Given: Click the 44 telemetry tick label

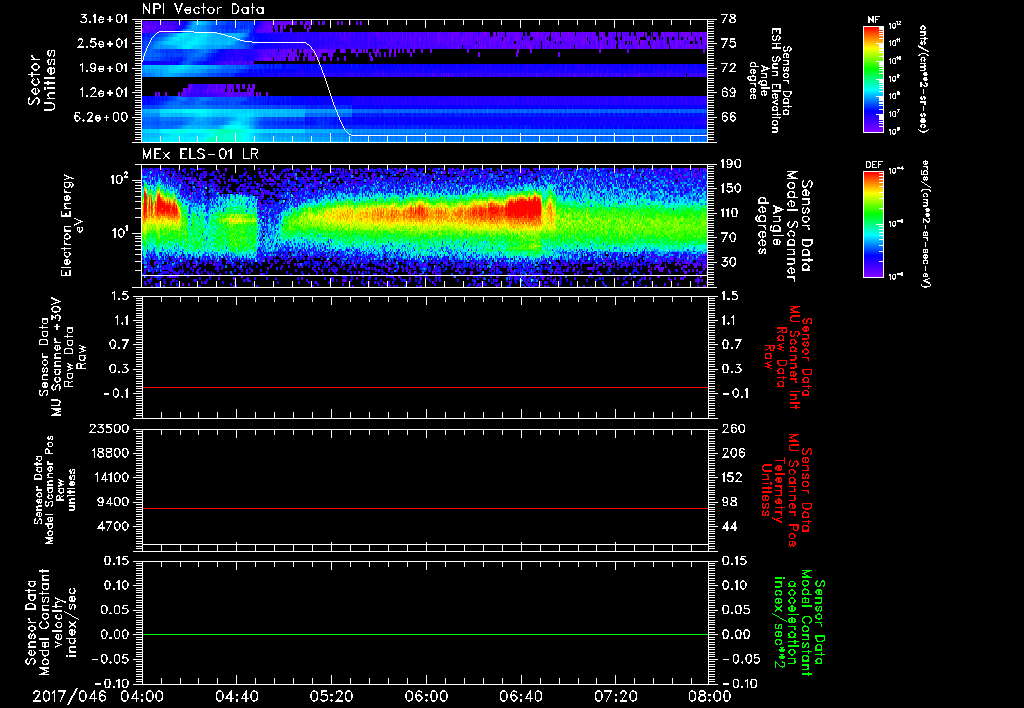Looking at the screenshot, I should [x=729, y=526].
